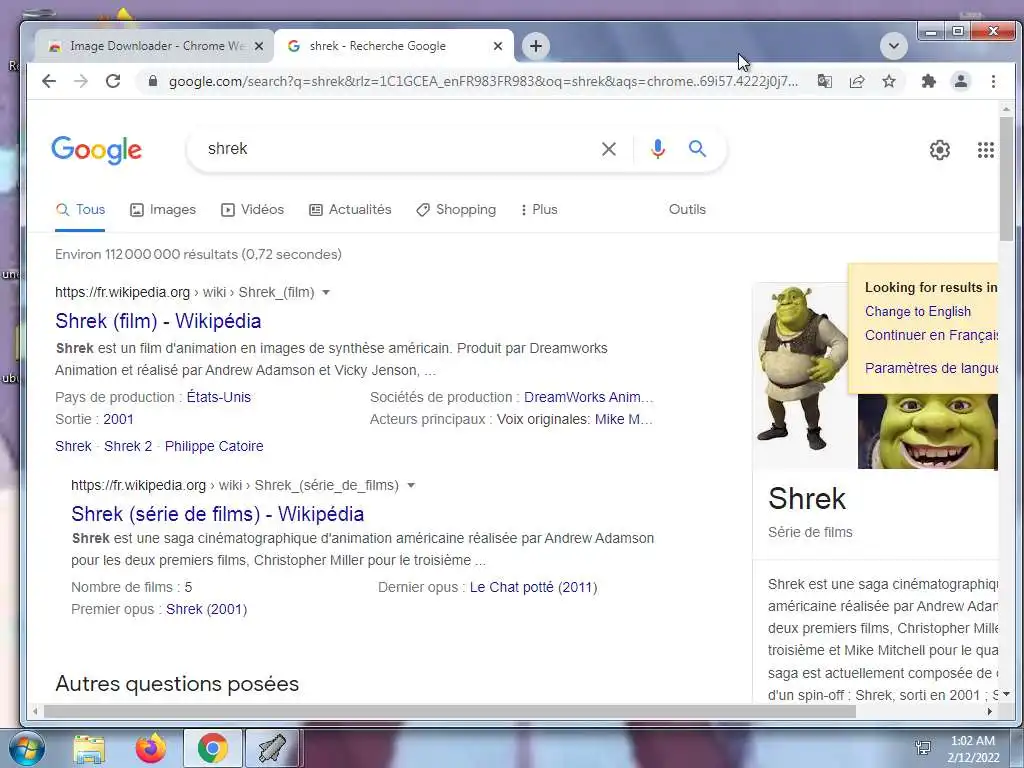Click the horizontal scrollbar at bottom
This screenshot has width=1024, height=768.
[449, 712]
